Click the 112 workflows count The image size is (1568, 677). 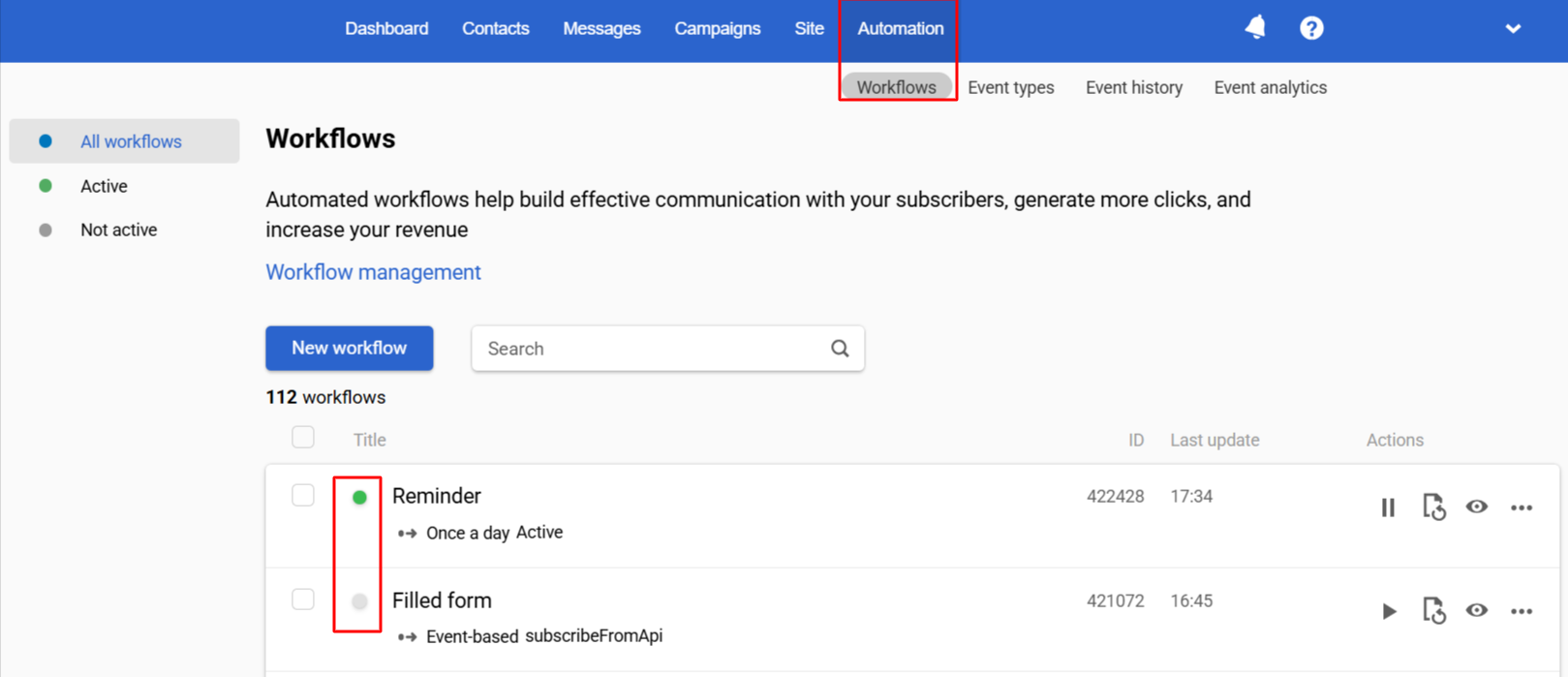point(325,397)
